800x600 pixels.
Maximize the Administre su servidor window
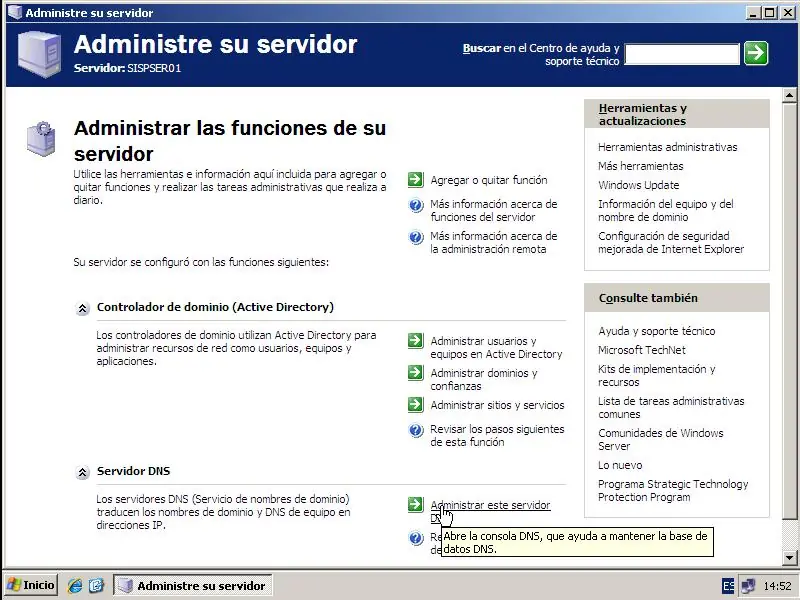point(770,12)
